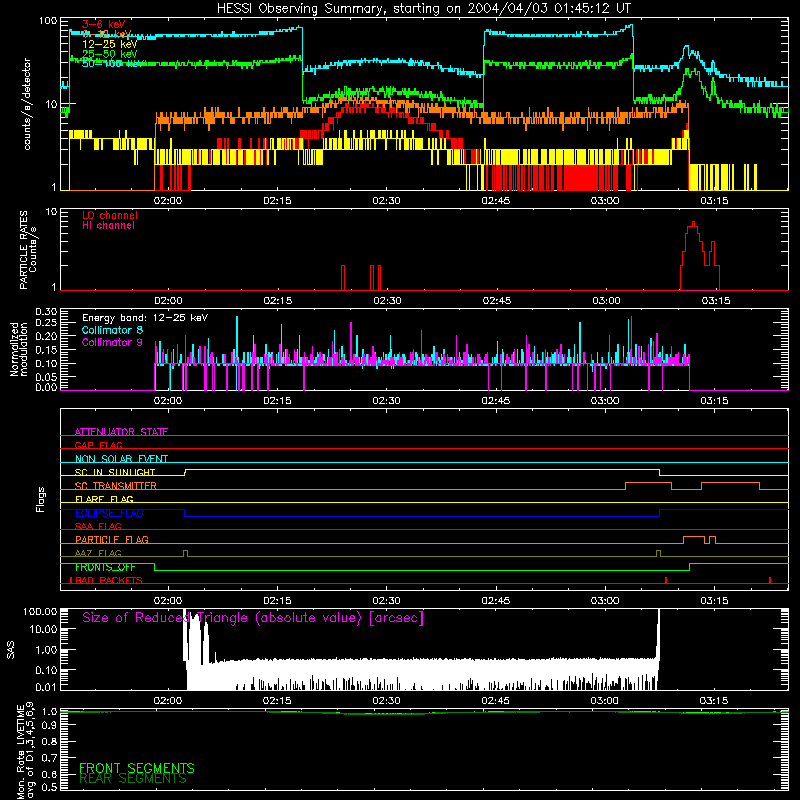The height and width of the screenshot is (800, 800).
Task: Click the 100.00 y-axis value on SAS panel
Action: (x=40, y=611)
